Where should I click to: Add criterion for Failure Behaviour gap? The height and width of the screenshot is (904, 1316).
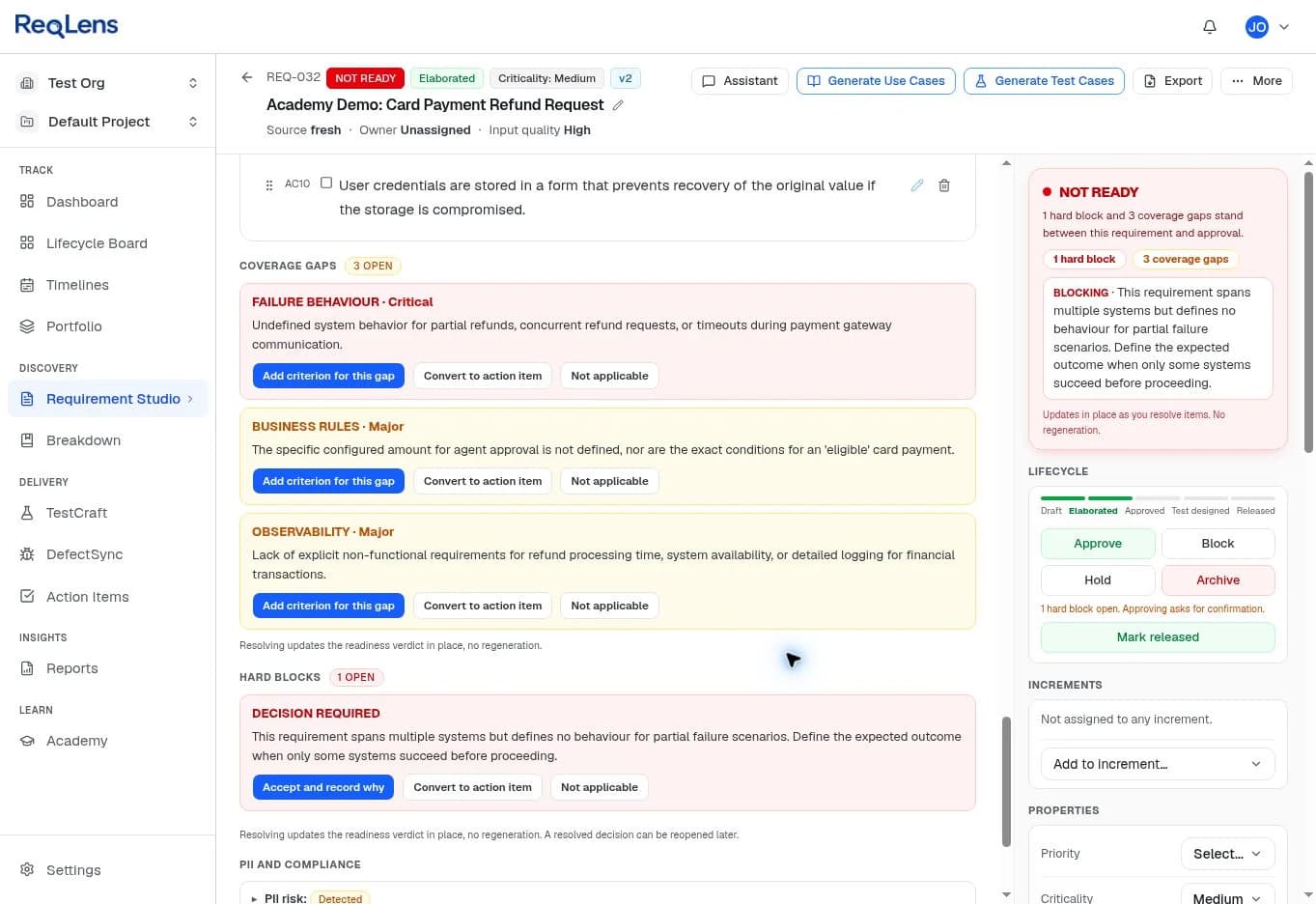(328, 376)
